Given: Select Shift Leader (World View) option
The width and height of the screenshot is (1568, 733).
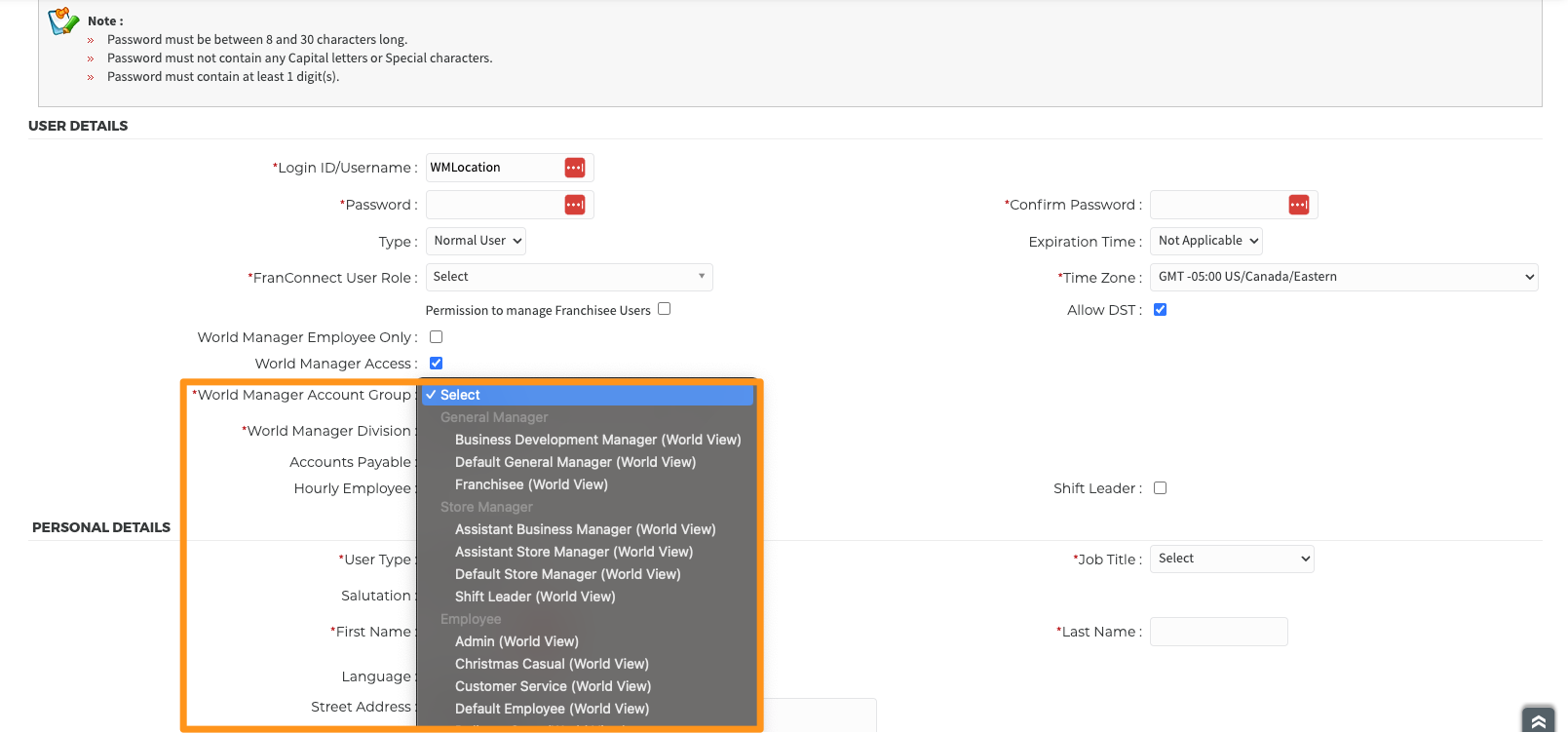Looking at the screenshot, I should [535, 597].
